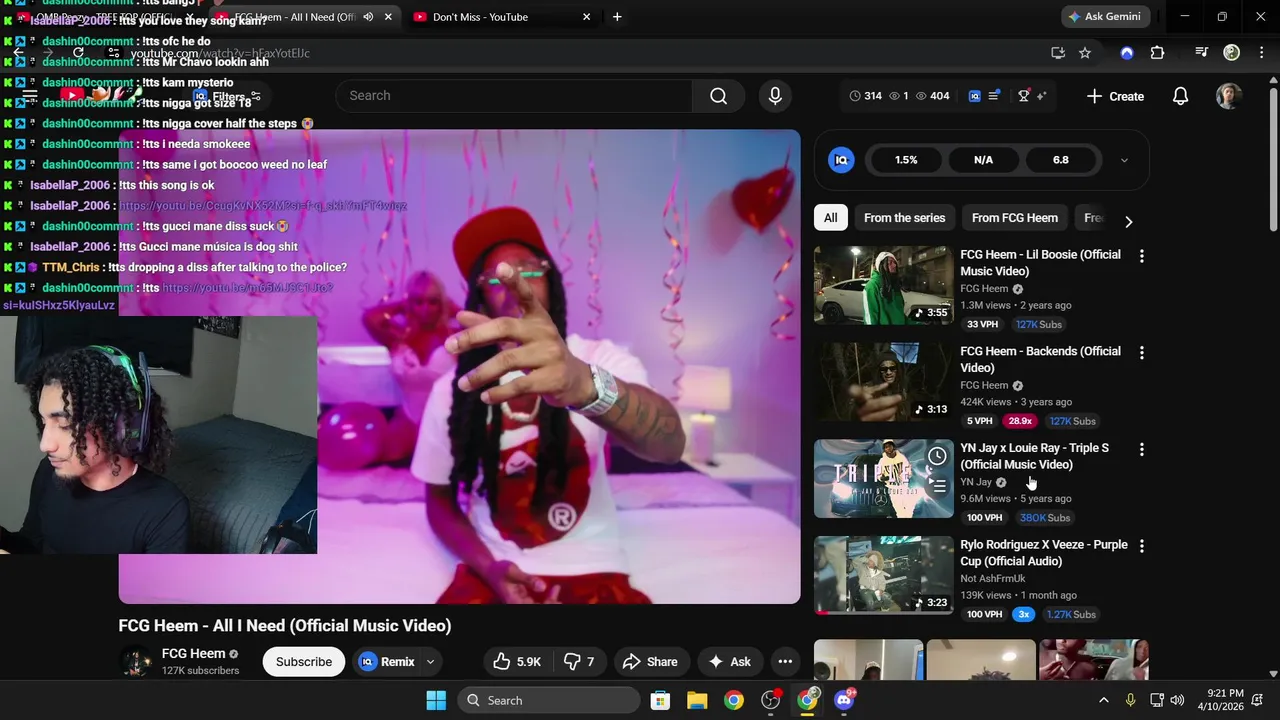Click the Ask button under video
Screen dimensions: 1280x720
click(730, 662)
